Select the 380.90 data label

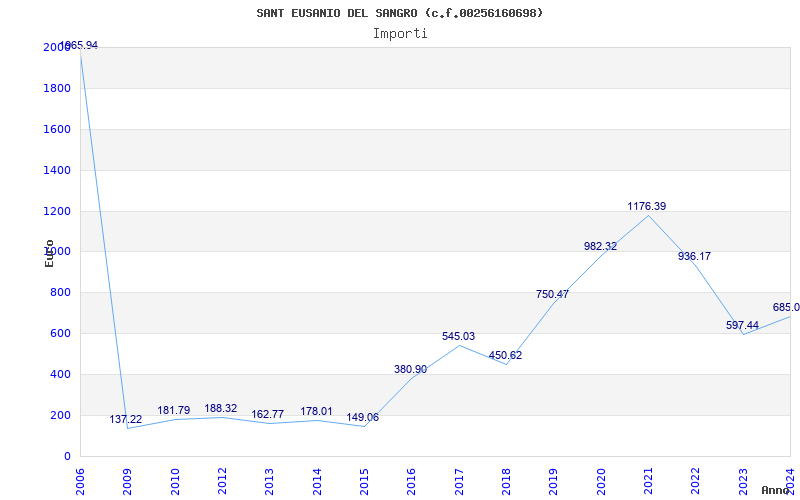[x=410, y=369]
